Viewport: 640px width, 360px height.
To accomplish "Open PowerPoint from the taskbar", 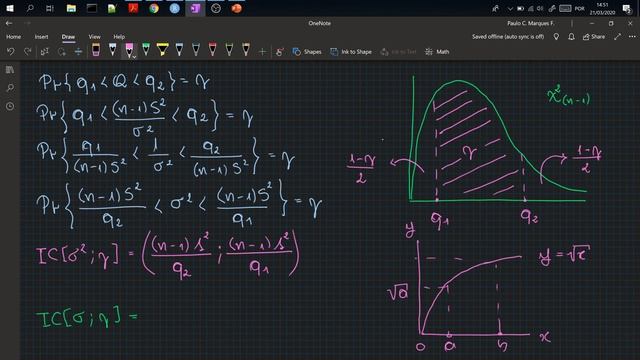I will coord(237,8).
